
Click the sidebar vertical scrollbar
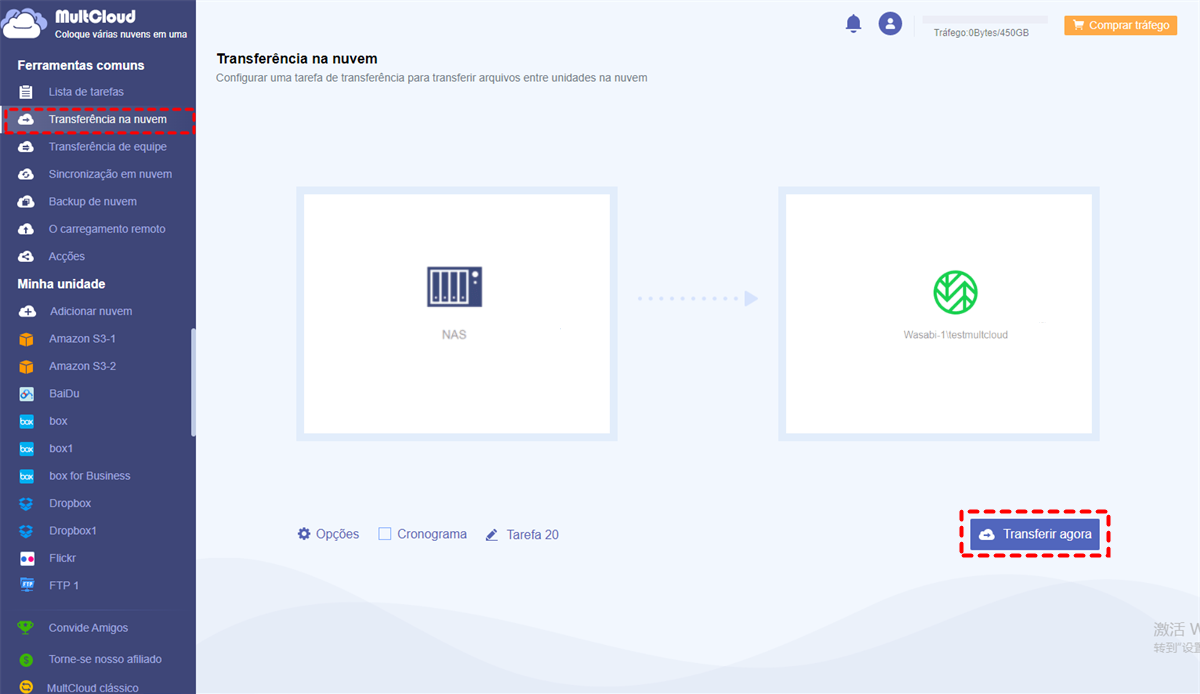point(193,382)
